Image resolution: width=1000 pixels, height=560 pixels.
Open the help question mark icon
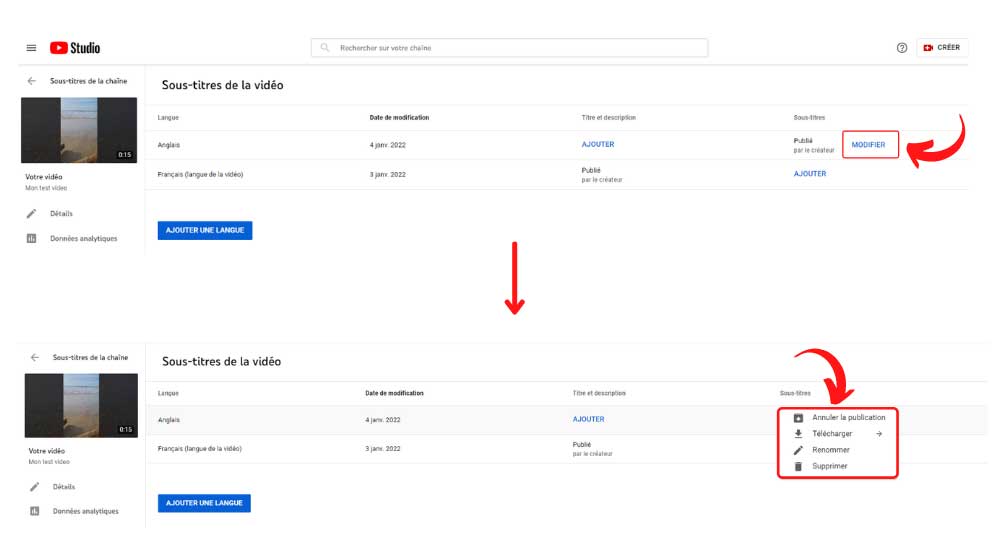(902, 48)
